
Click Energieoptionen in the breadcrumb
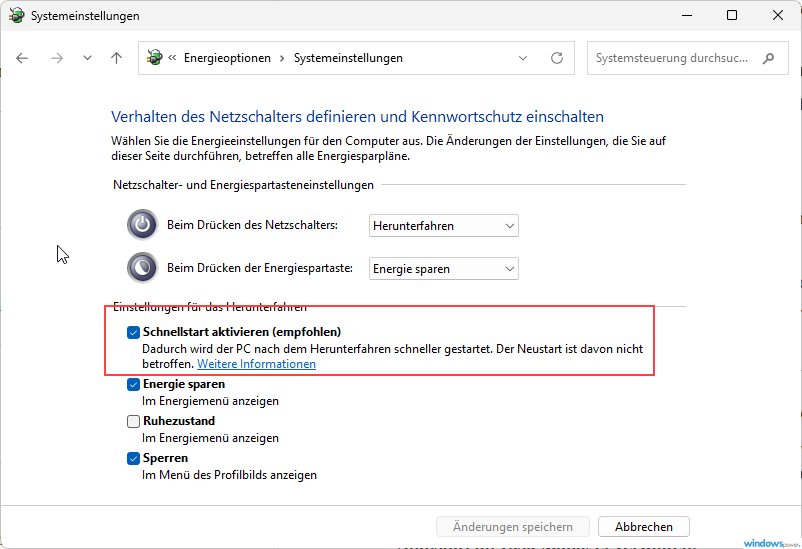227,58
